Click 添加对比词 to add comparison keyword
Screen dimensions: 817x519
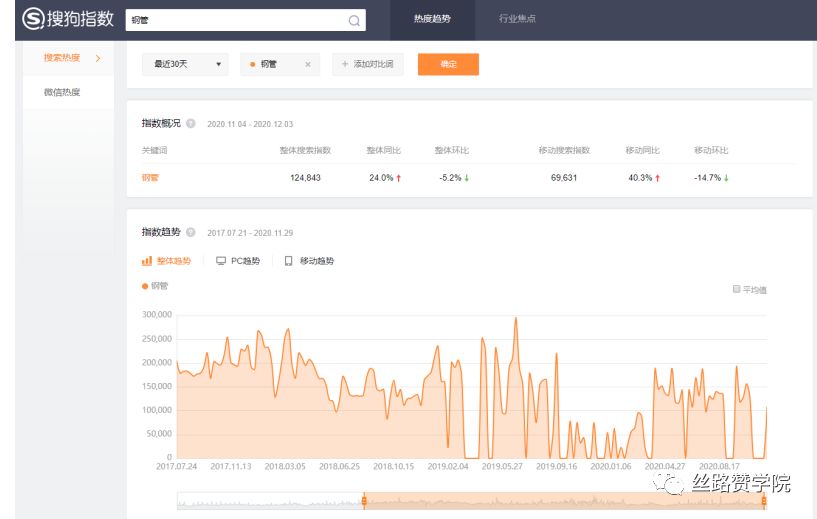tap(368, 64)
